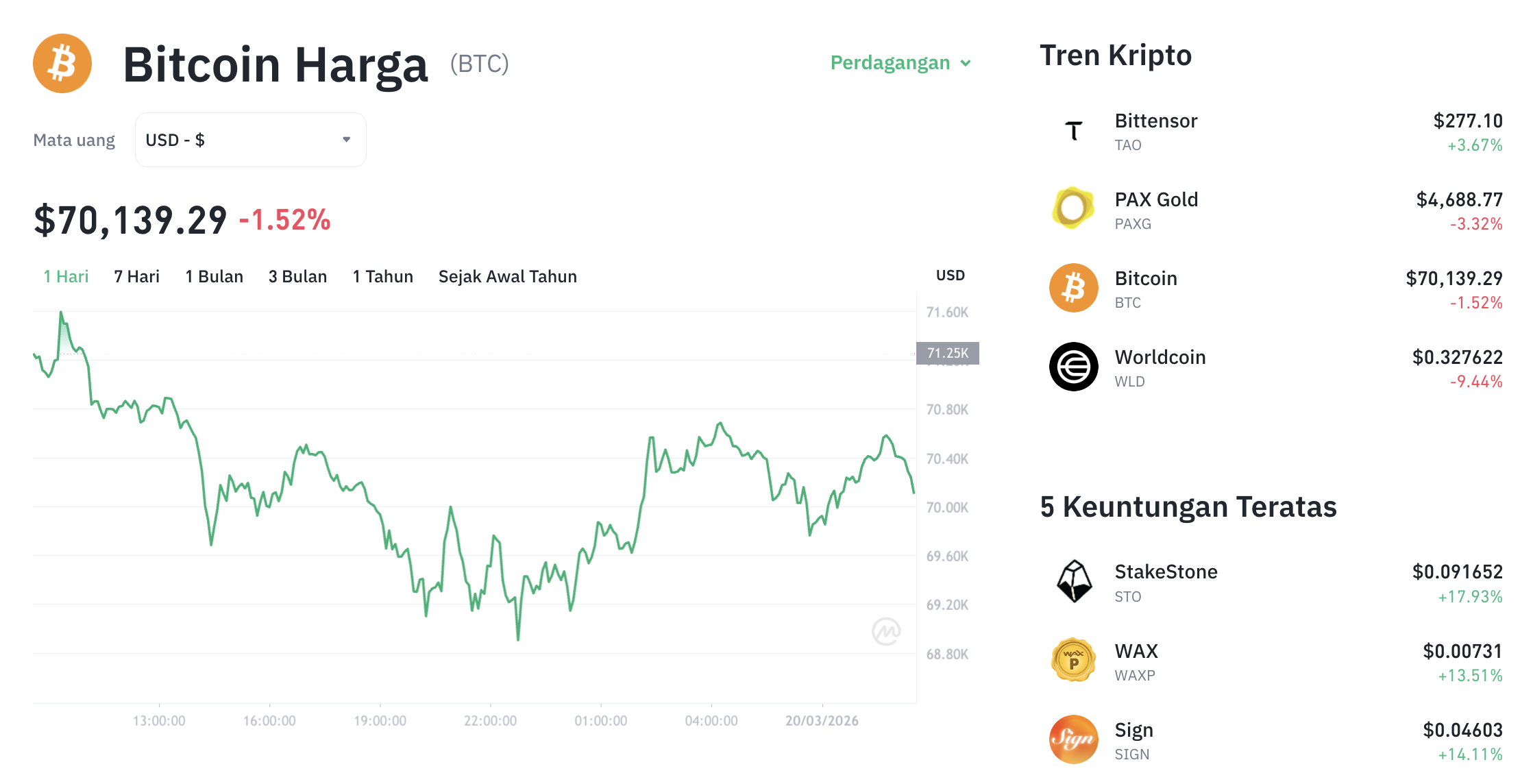Viewport: 1520px width, 784px height.
Task: Switch to the 1 Tahun view
Action: click(x=382, y=276)
